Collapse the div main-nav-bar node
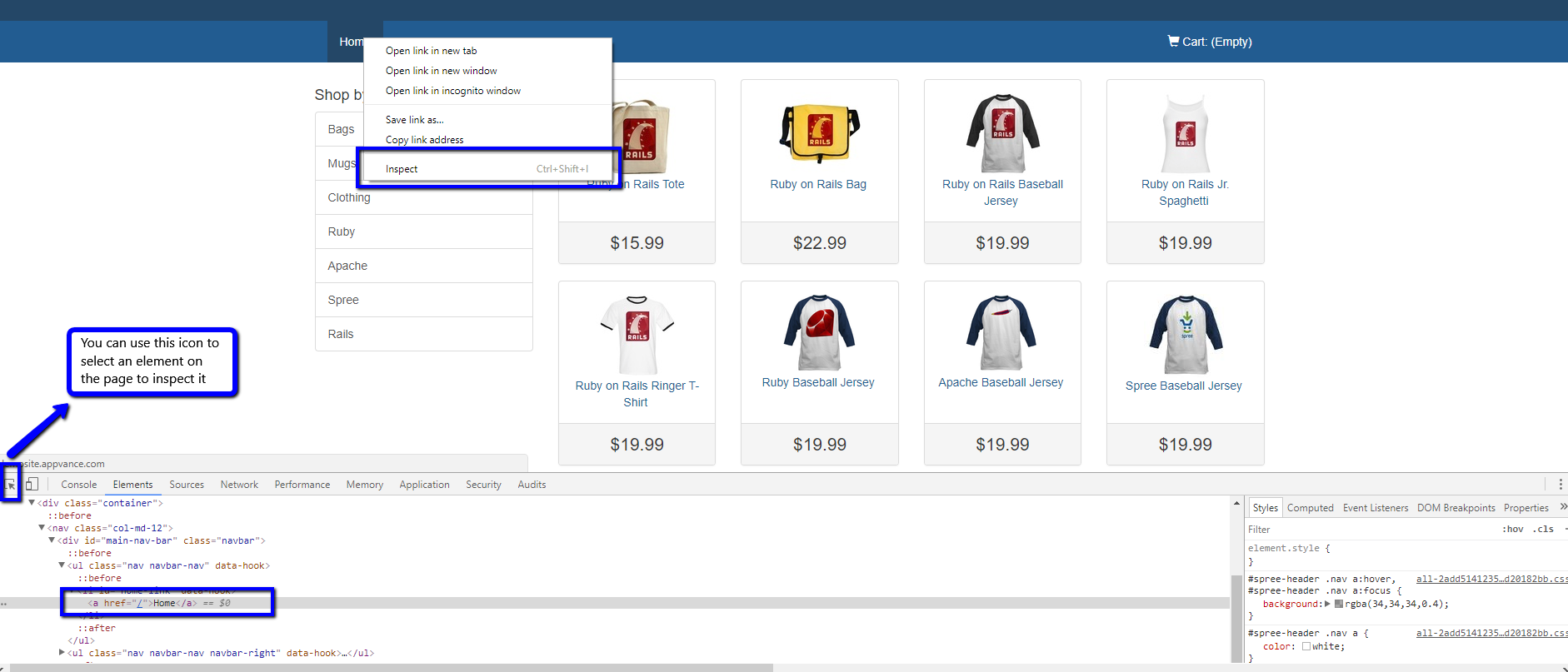The width and height of the screenshot is (1568, 672). 52,540
